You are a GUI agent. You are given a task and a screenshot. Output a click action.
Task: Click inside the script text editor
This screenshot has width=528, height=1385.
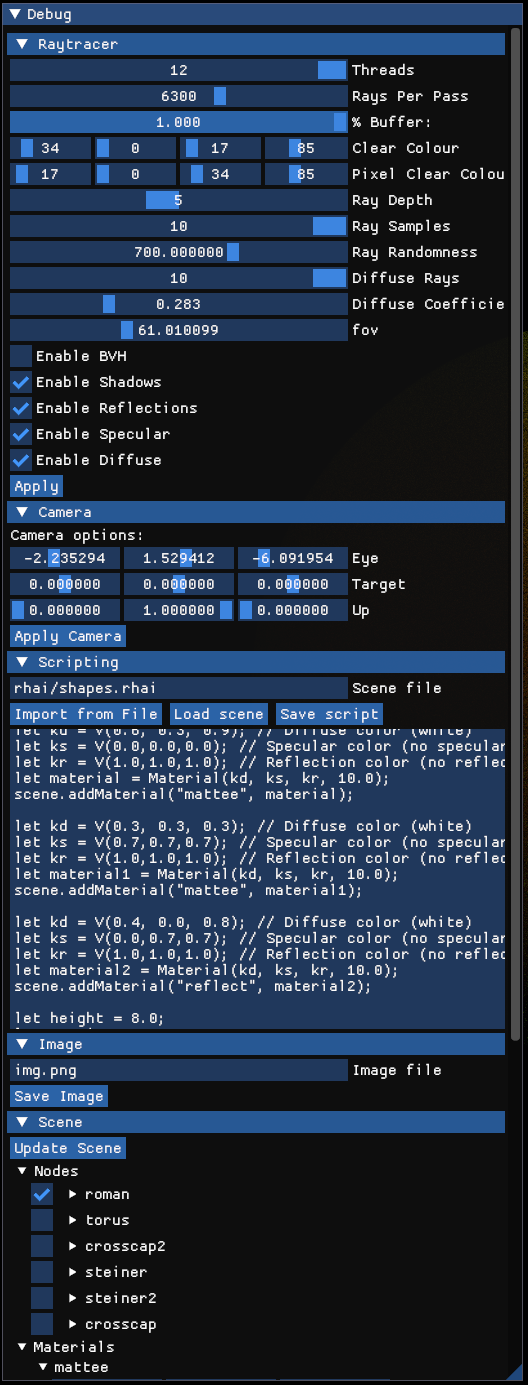tap(258, 879)
